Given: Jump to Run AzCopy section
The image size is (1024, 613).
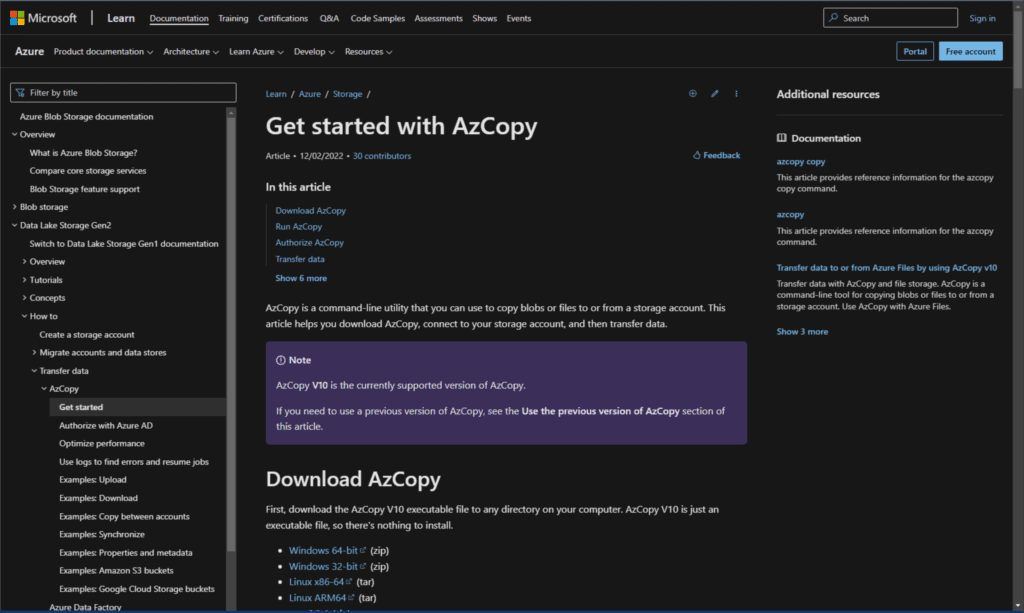Looking at the screenshot, I should click(x=298, y=227).
